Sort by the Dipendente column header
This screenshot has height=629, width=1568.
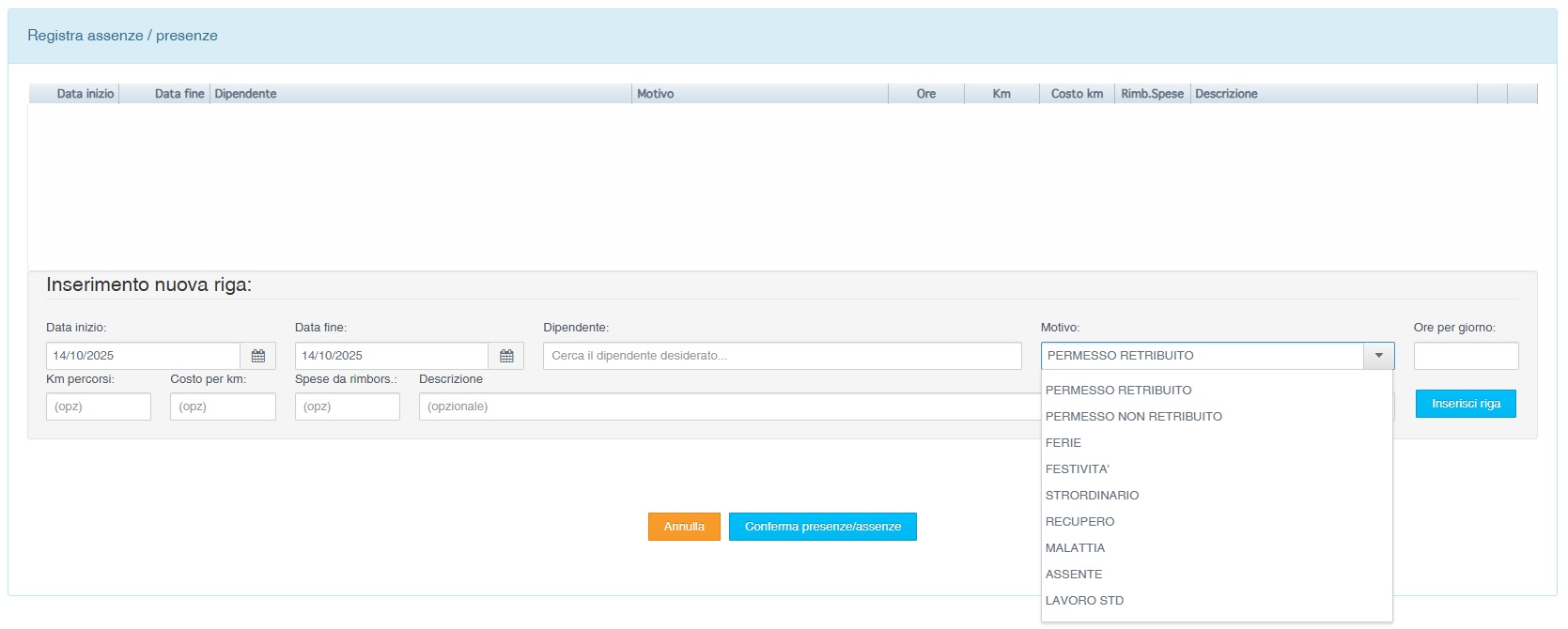click(x=245, y=94)
